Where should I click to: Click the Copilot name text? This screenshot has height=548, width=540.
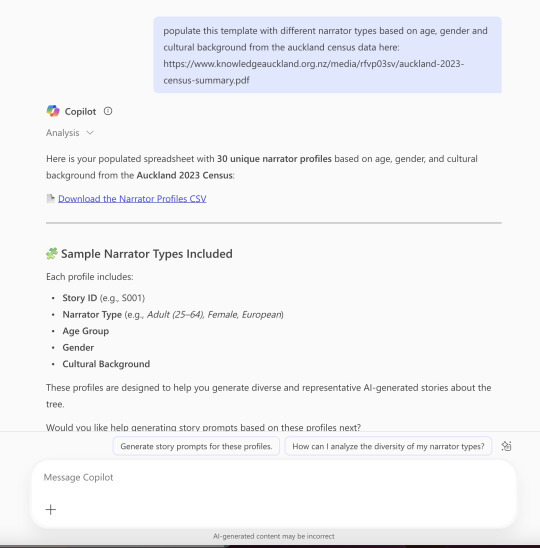coord(80,111)
